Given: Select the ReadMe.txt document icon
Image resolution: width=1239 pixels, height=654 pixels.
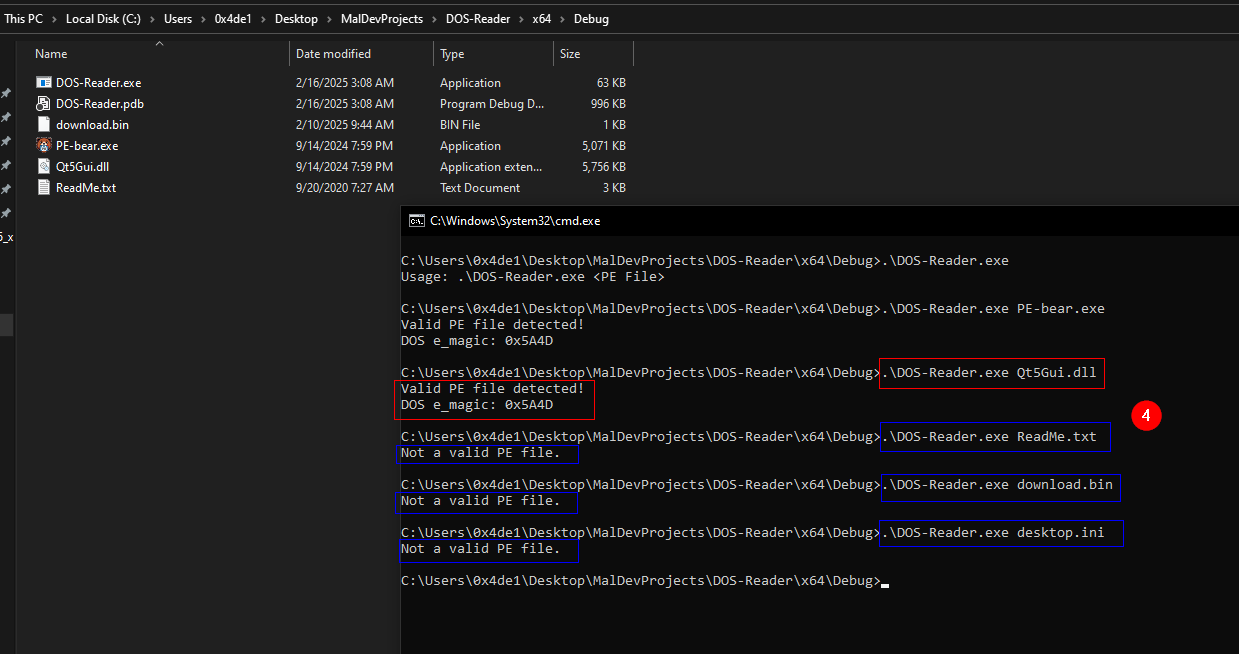Looking at the screenshot, I should coord(43,187).
